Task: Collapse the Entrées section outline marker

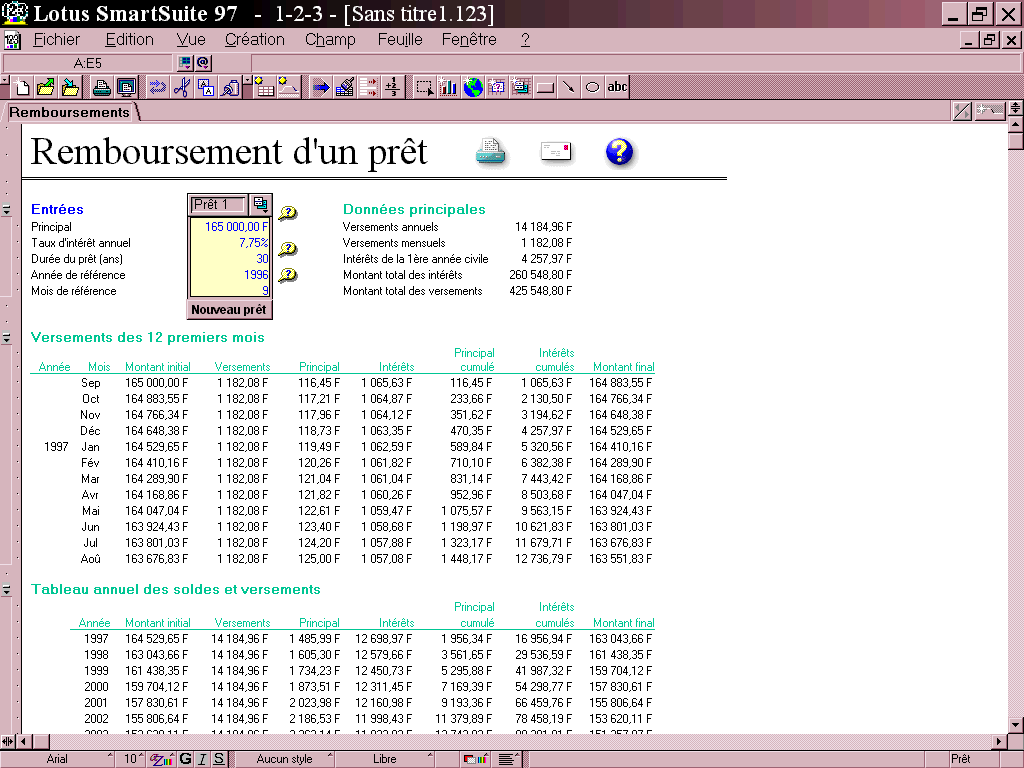Action: (x=7, y=210)
